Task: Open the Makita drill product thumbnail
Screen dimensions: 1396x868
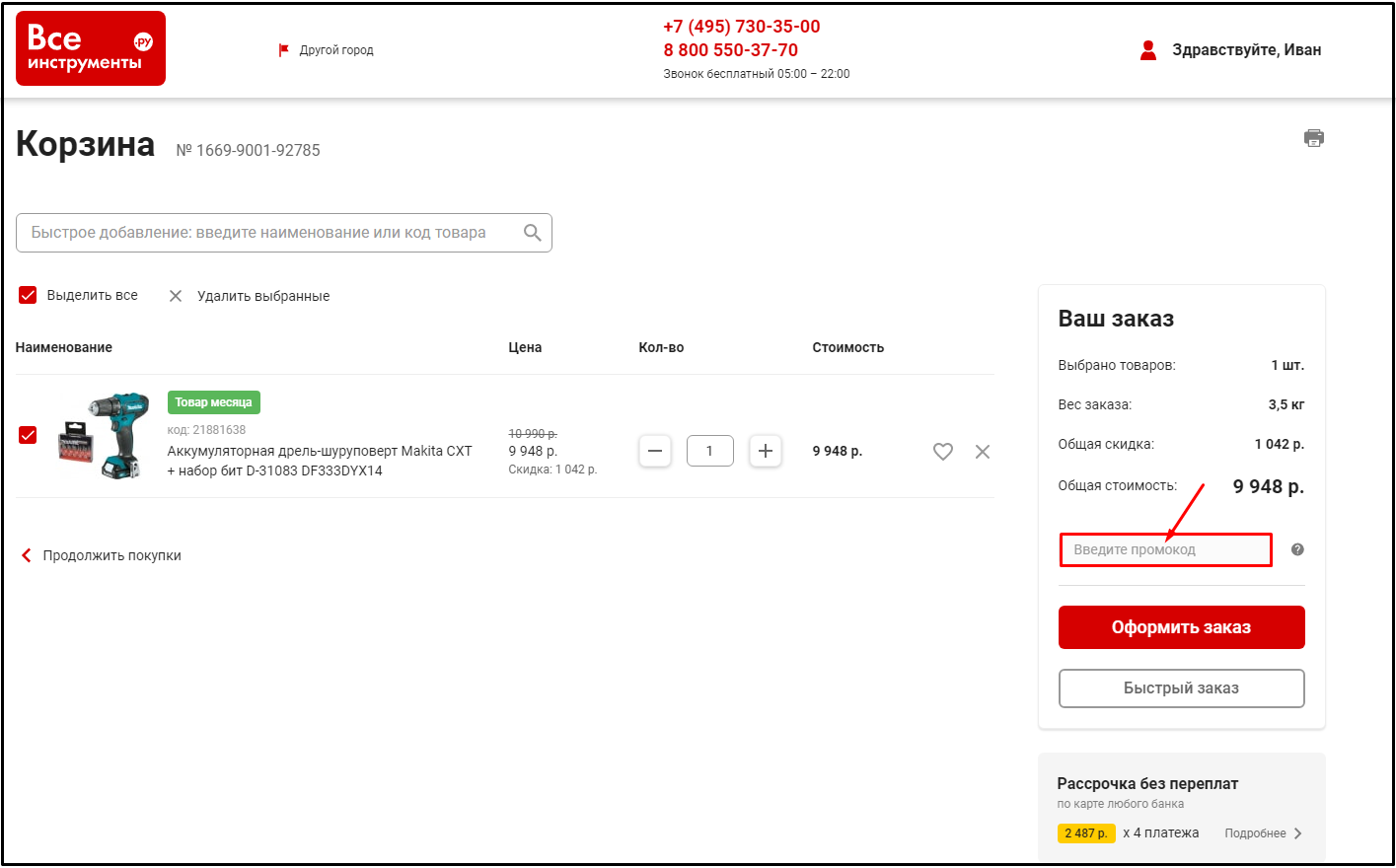Action: [104, 435]
